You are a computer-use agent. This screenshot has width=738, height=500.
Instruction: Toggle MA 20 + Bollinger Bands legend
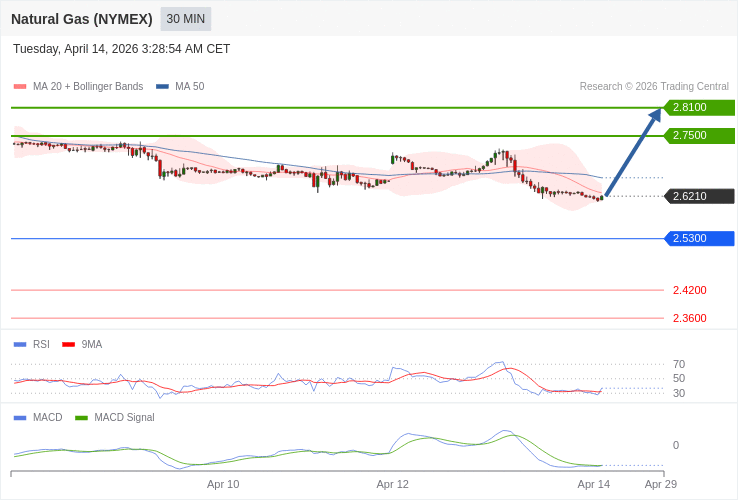click(87, 87)
